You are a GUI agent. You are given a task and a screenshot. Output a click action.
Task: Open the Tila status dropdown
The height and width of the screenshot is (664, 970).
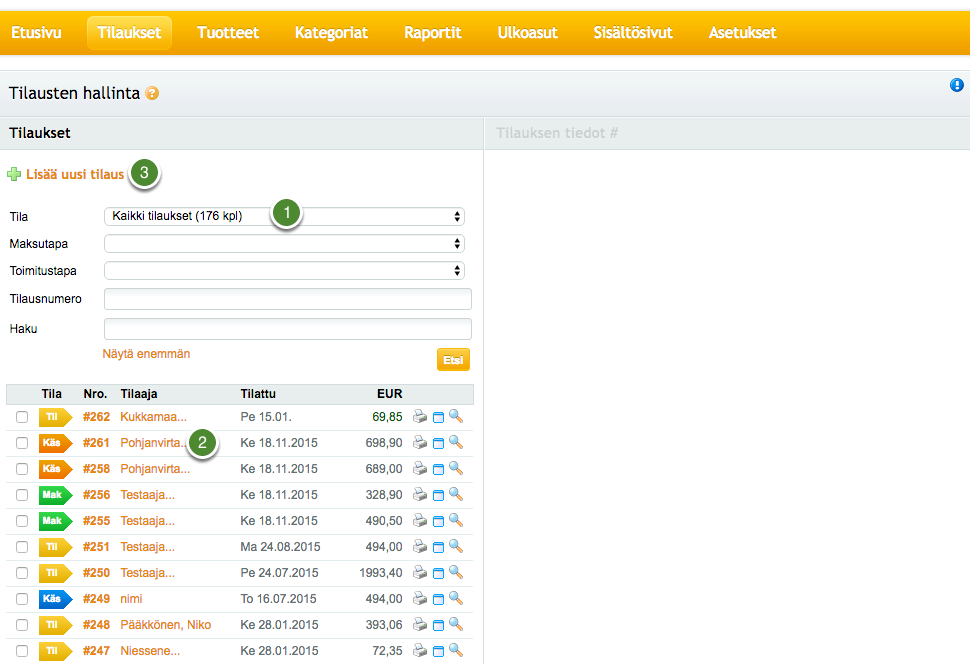(285, 217)
